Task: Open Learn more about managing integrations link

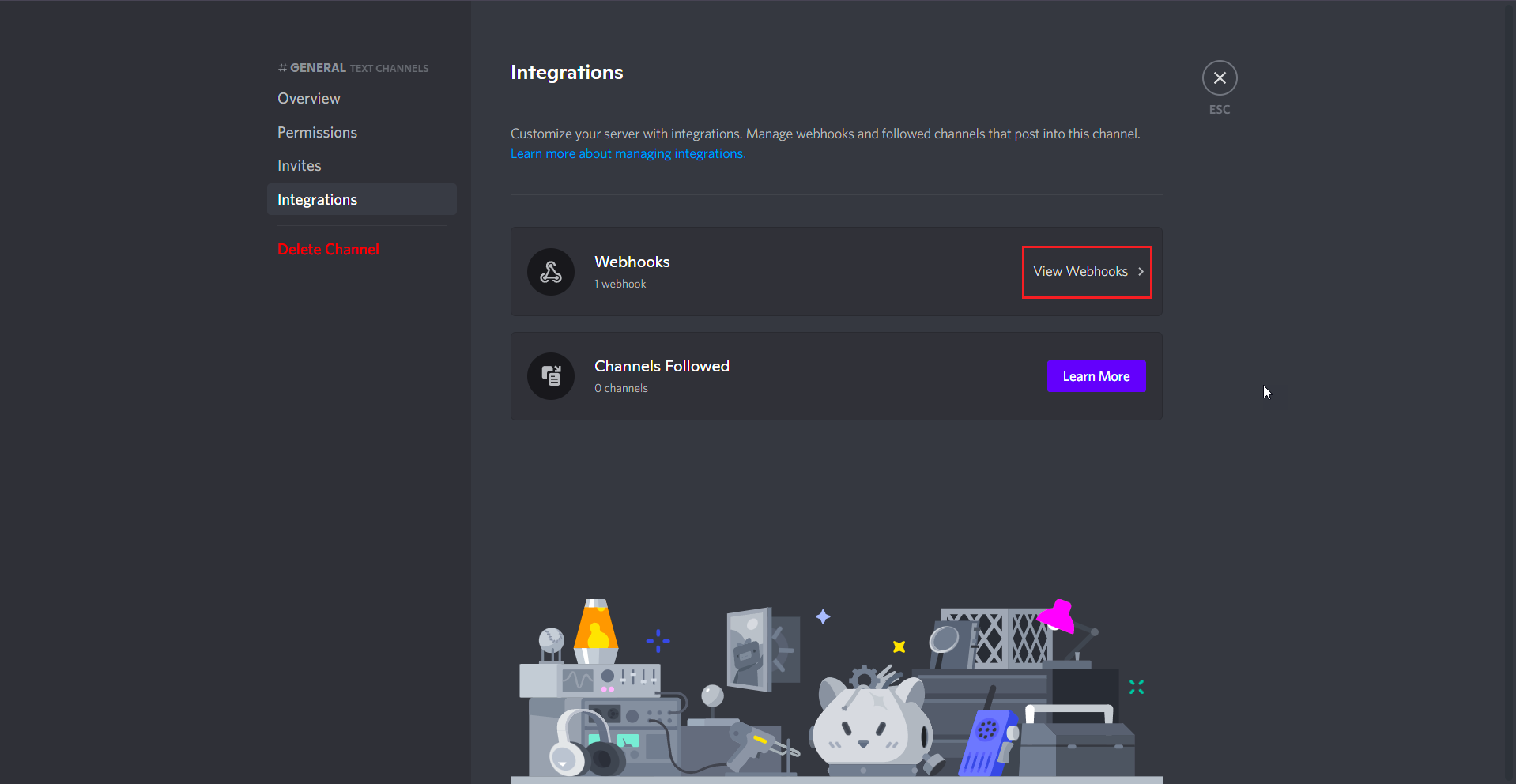Action: coord(628,154)
